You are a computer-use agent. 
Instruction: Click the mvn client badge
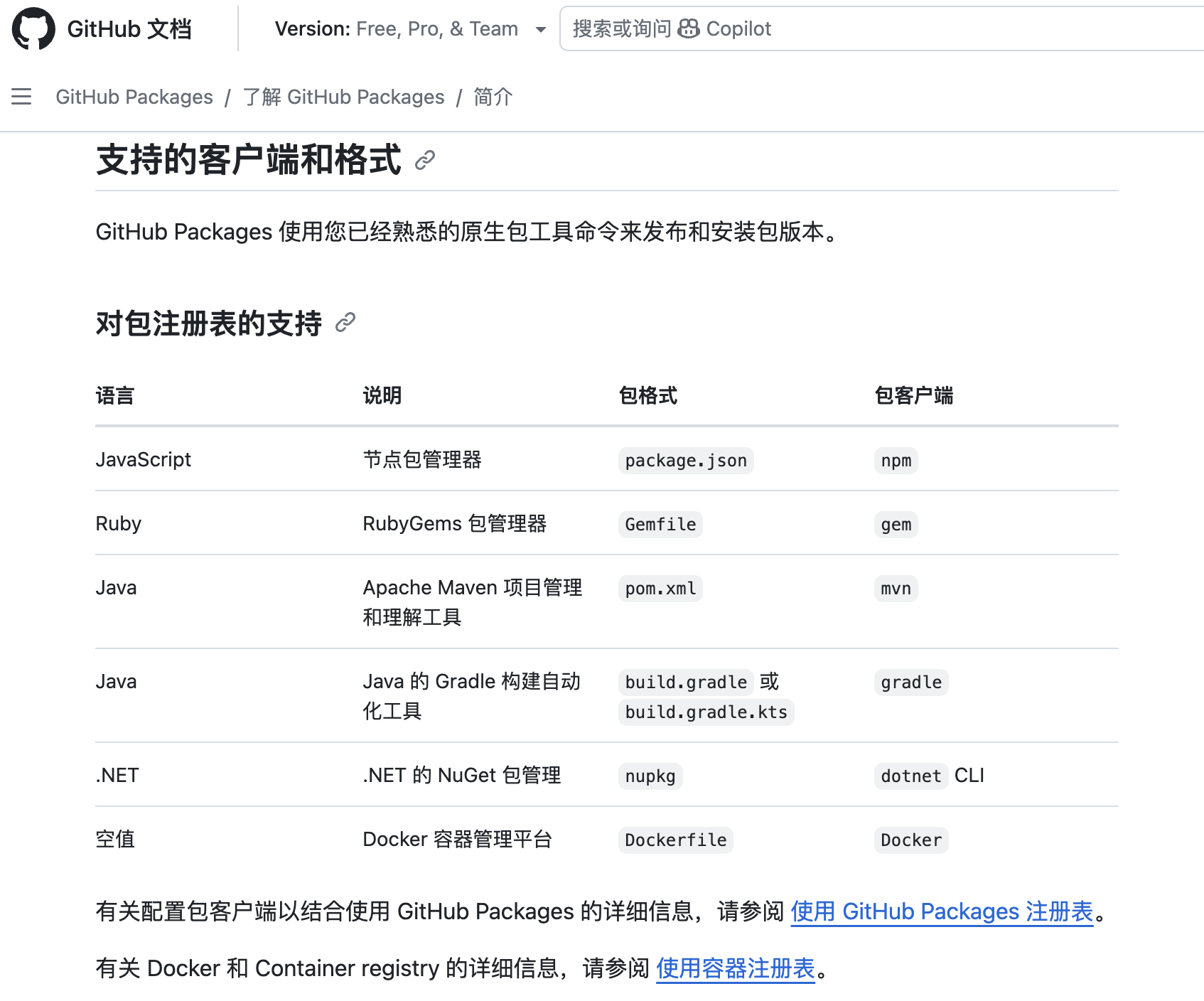pyautogui.click(x=895, y=589)
